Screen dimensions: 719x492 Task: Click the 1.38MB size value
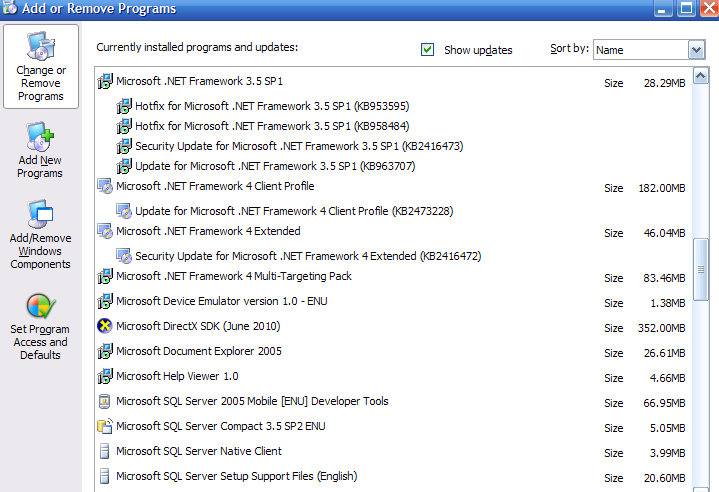coord(668,303)
